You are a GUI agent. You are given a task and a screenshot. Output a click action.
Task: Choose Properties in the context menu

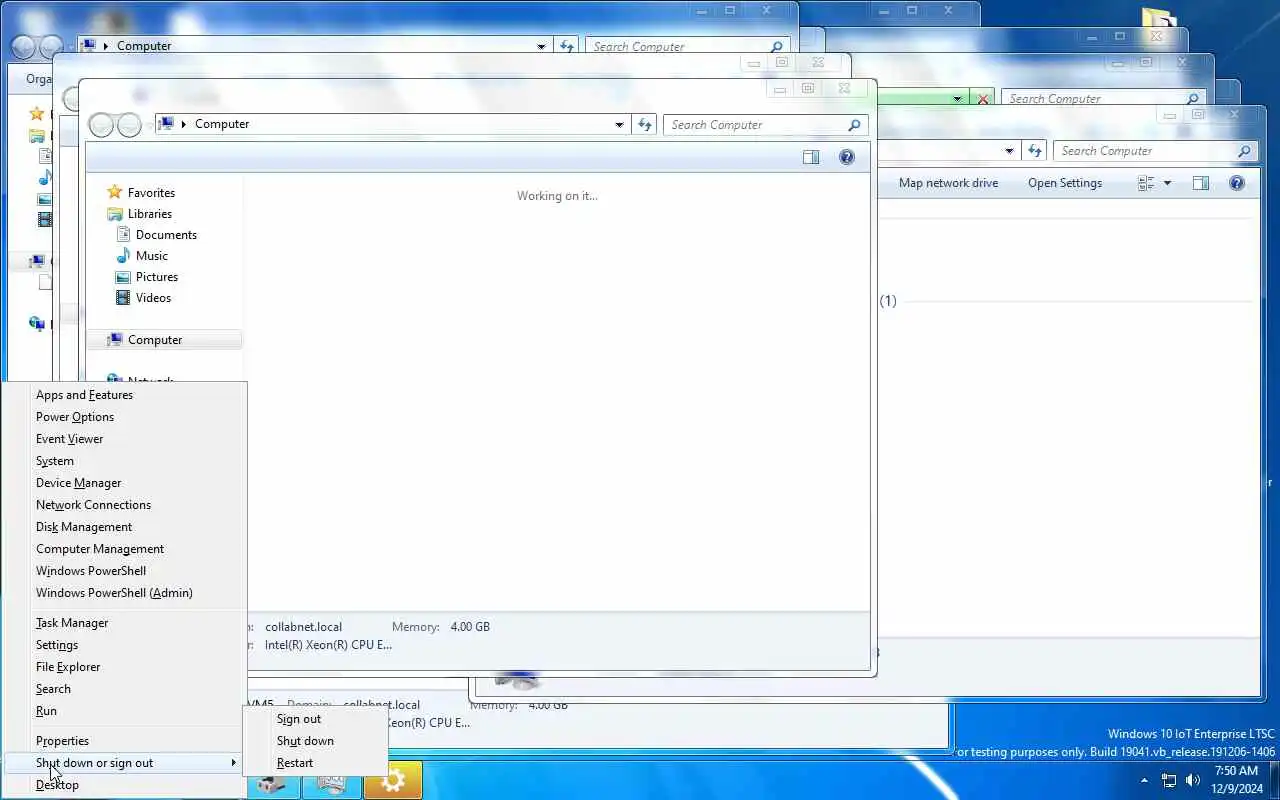pos(125,741)
